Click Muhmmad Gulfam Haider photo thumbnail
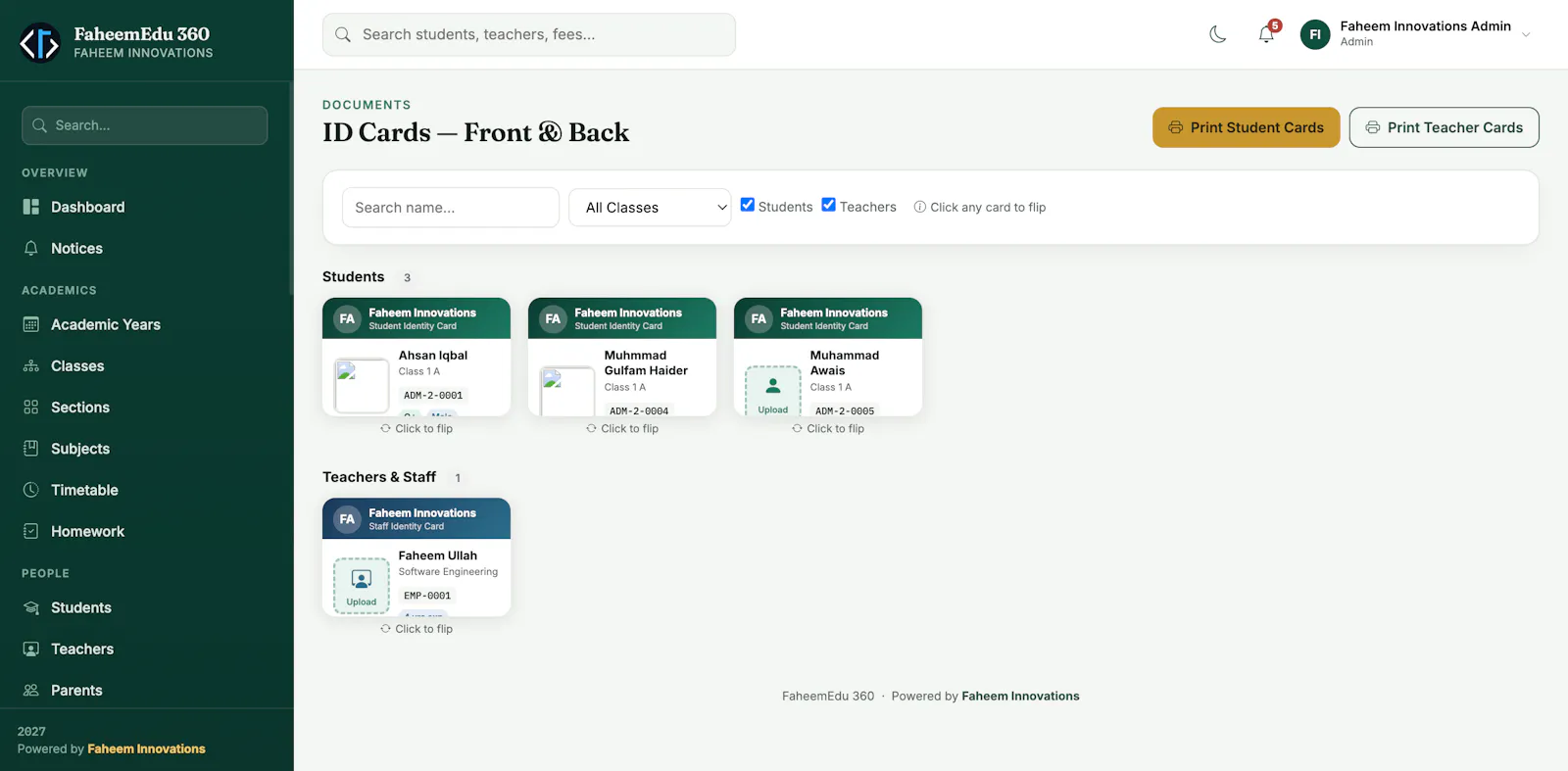1568x771 pixels. click(567, 391)
